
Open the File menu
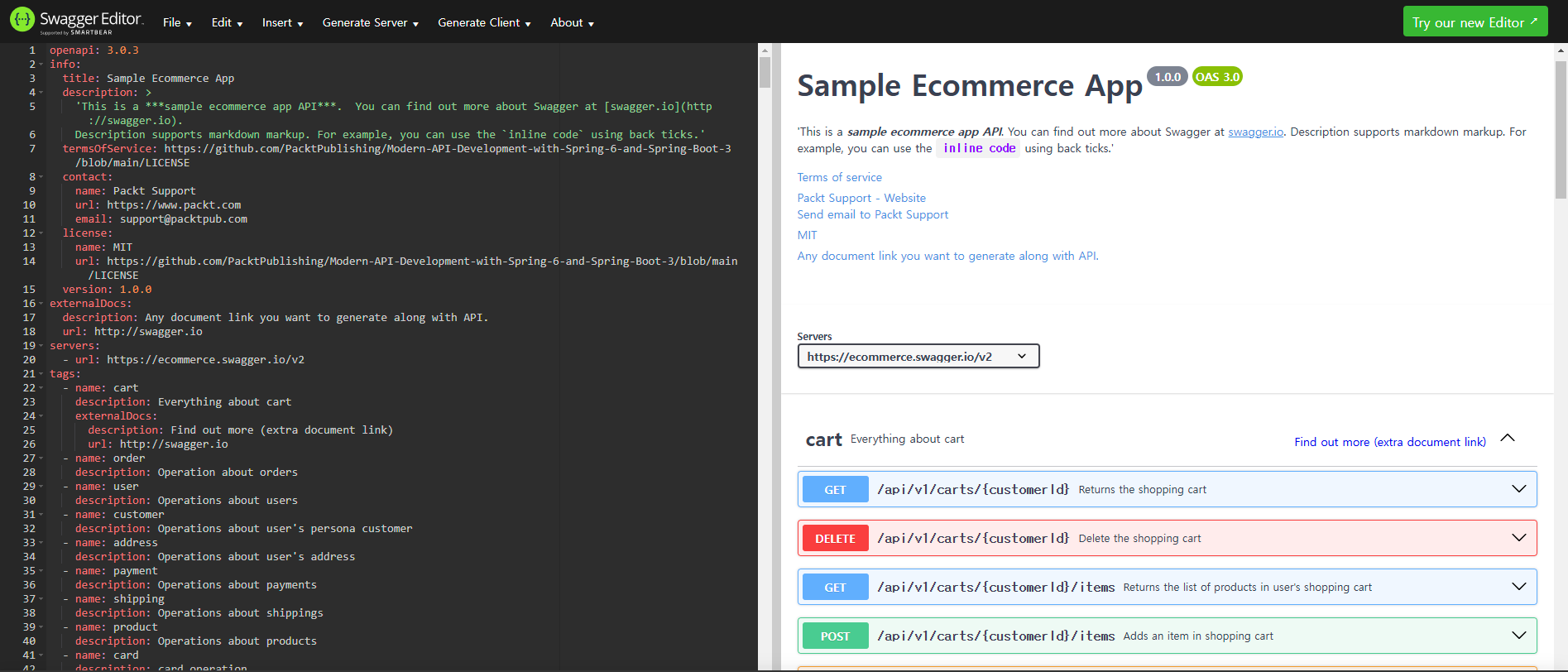point(177,22)
